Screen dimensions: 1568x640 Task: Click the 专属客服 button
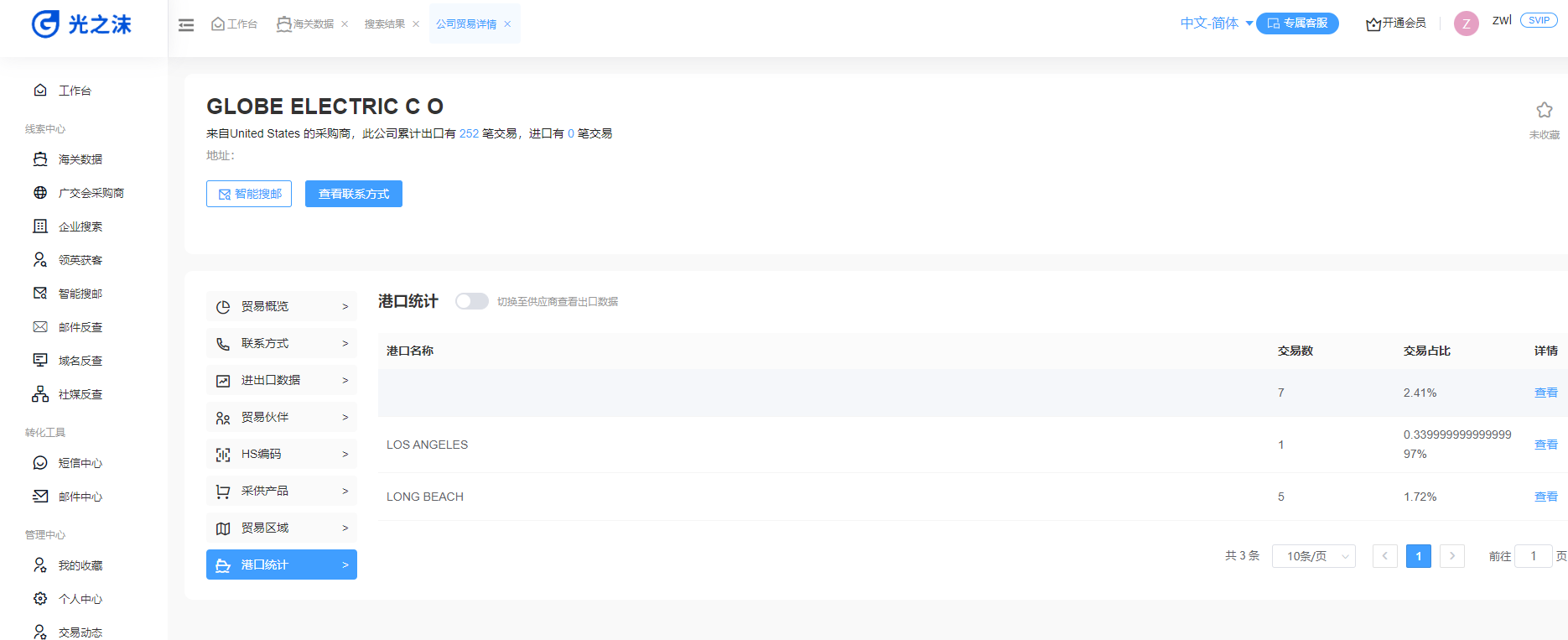point(1297,23)
